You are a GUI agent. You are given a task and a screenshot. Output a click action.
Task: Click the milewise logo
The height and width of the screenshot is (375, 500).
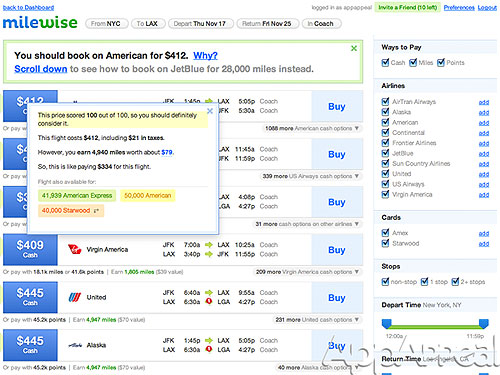coord(40,22)
